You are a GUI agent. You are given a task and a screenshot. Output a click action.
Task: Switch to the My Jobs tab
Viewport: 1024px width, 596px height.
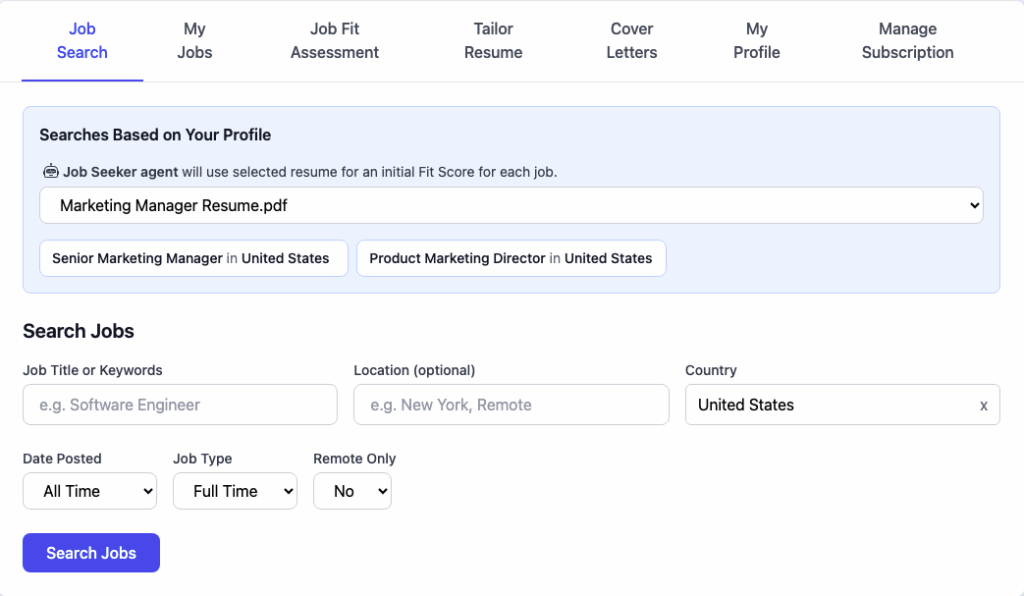[x=195, y=40]
